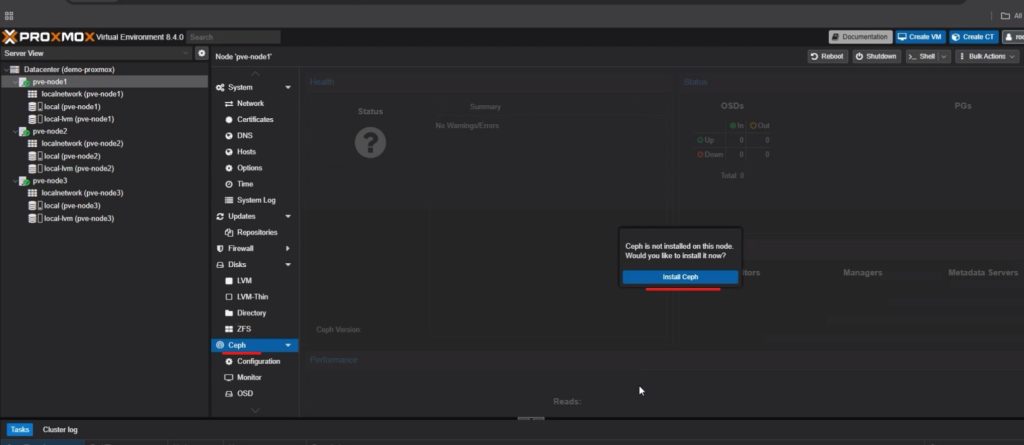The image size is (1024, 445).
Task: Click the Proxmox logo
Action: [x=49, y=37]
